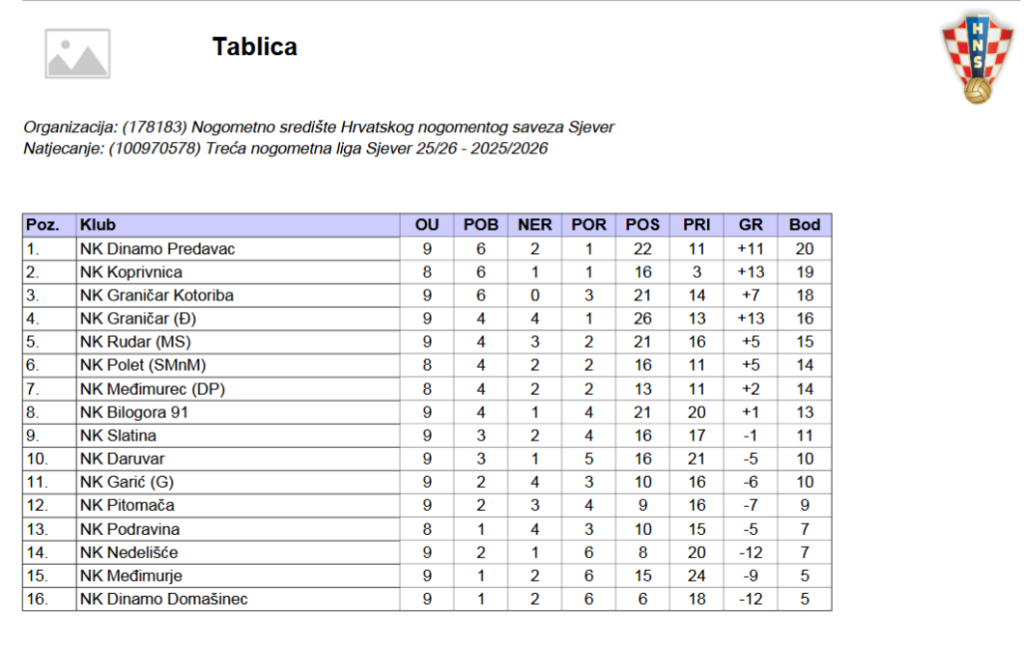Click the POB column header
The height and width of the screenshot is (647, 1024).
pos(481,225)
